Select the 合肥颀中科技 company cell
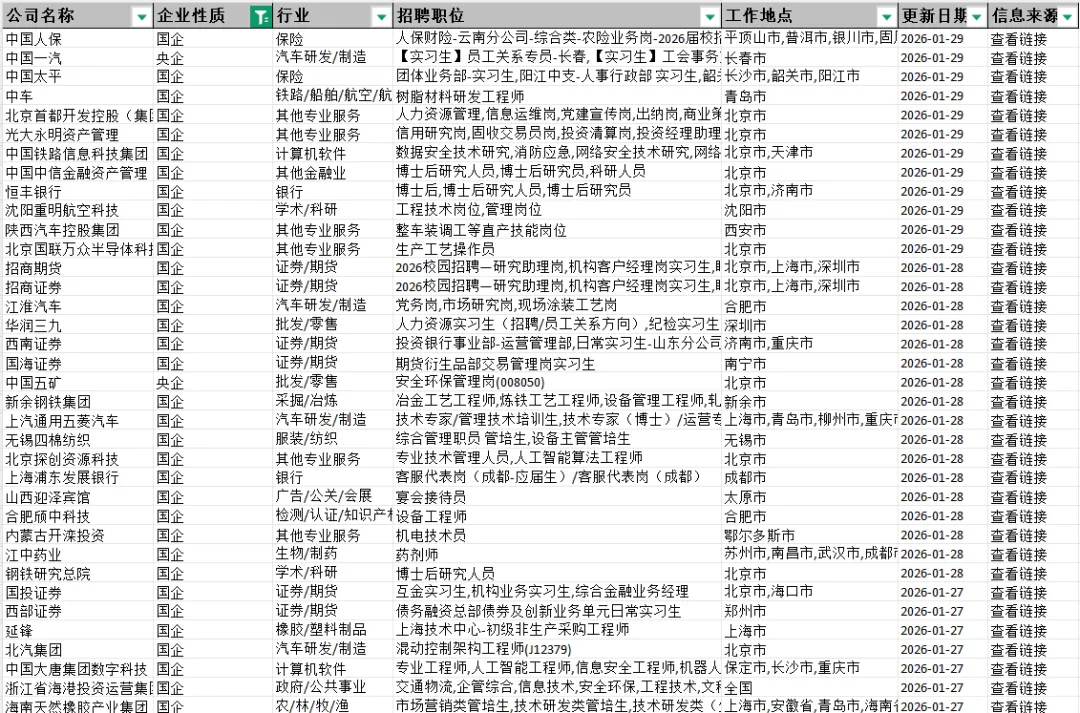Image resolution: width=1080 pixels, height=713 pixels. pyautogui.click(x=78, y=516)
